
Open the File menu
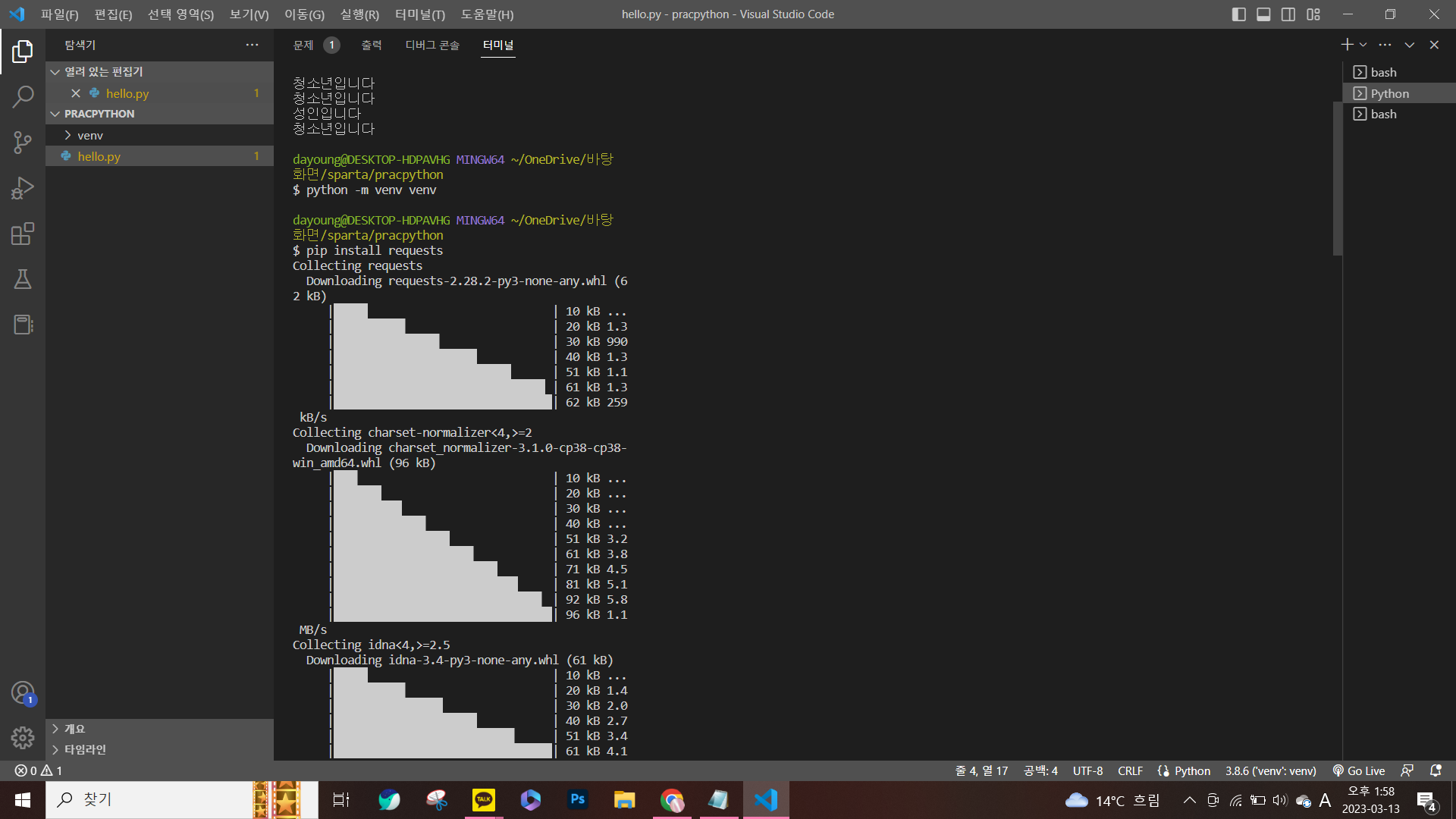pos(60,14)
